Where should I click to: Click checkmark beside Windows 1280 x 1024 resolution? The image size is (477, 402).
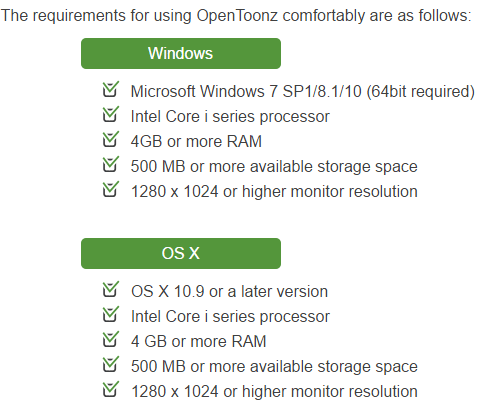111,189
